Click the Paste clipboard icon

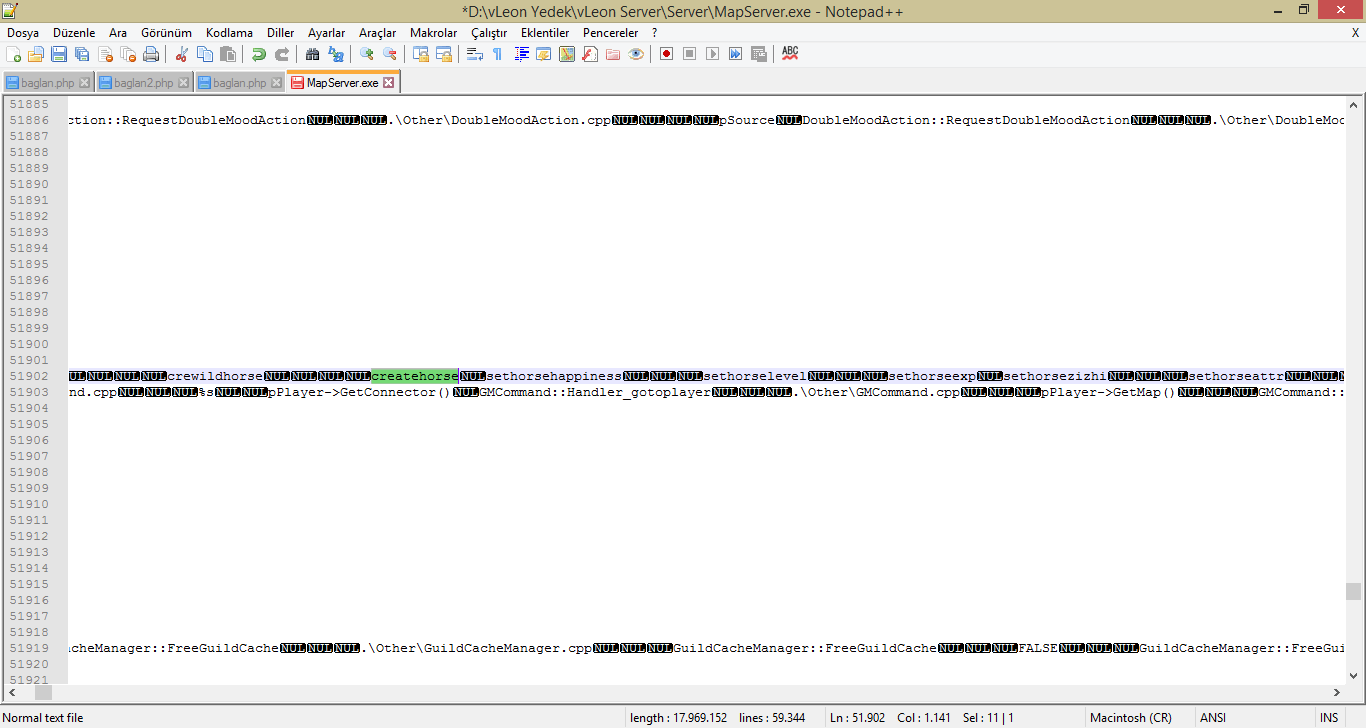click(x=228, y=54)
